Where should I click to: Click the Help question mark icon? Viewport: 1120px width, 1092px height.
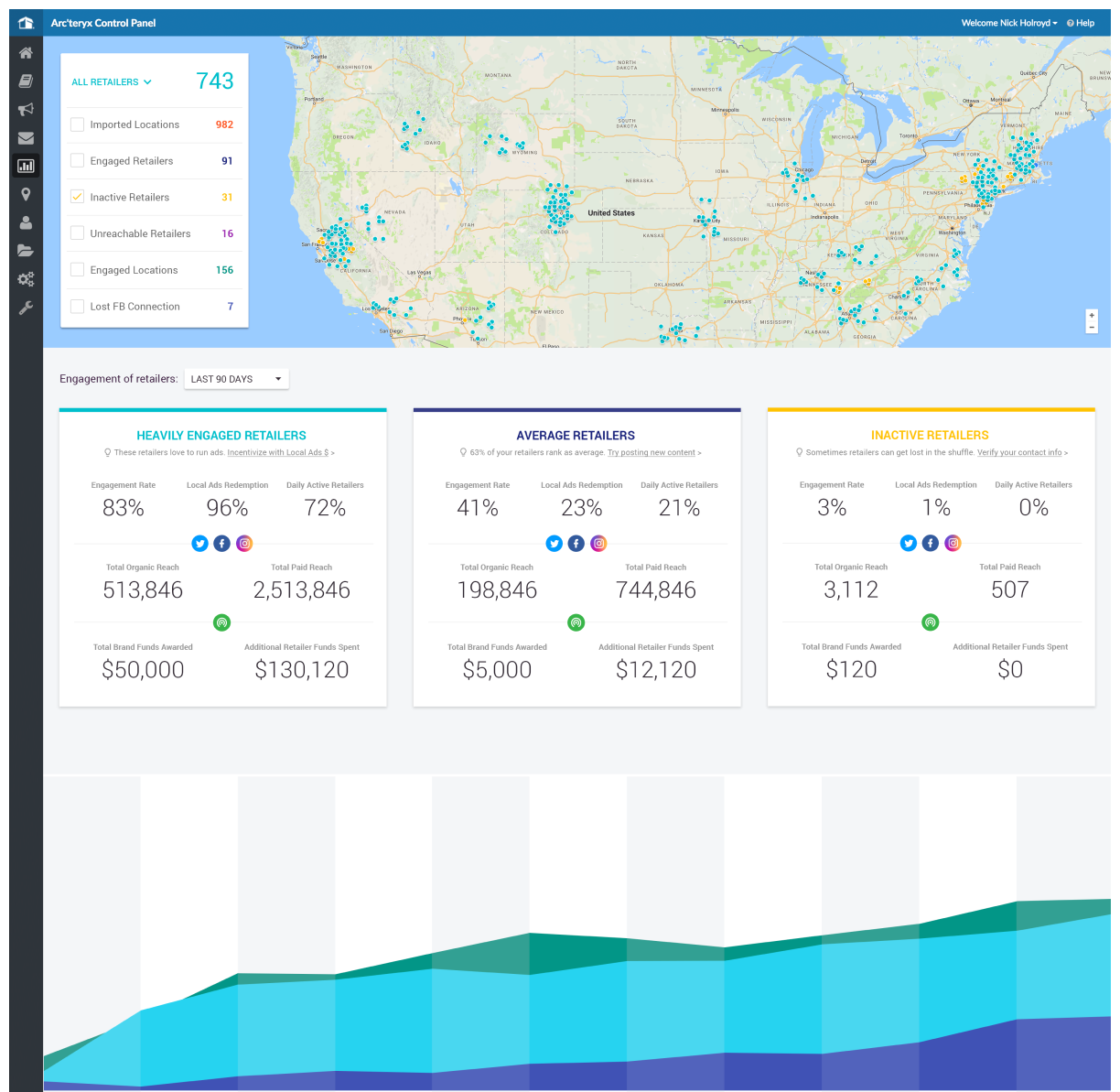pyautogui.click(x=1070, y=23)
